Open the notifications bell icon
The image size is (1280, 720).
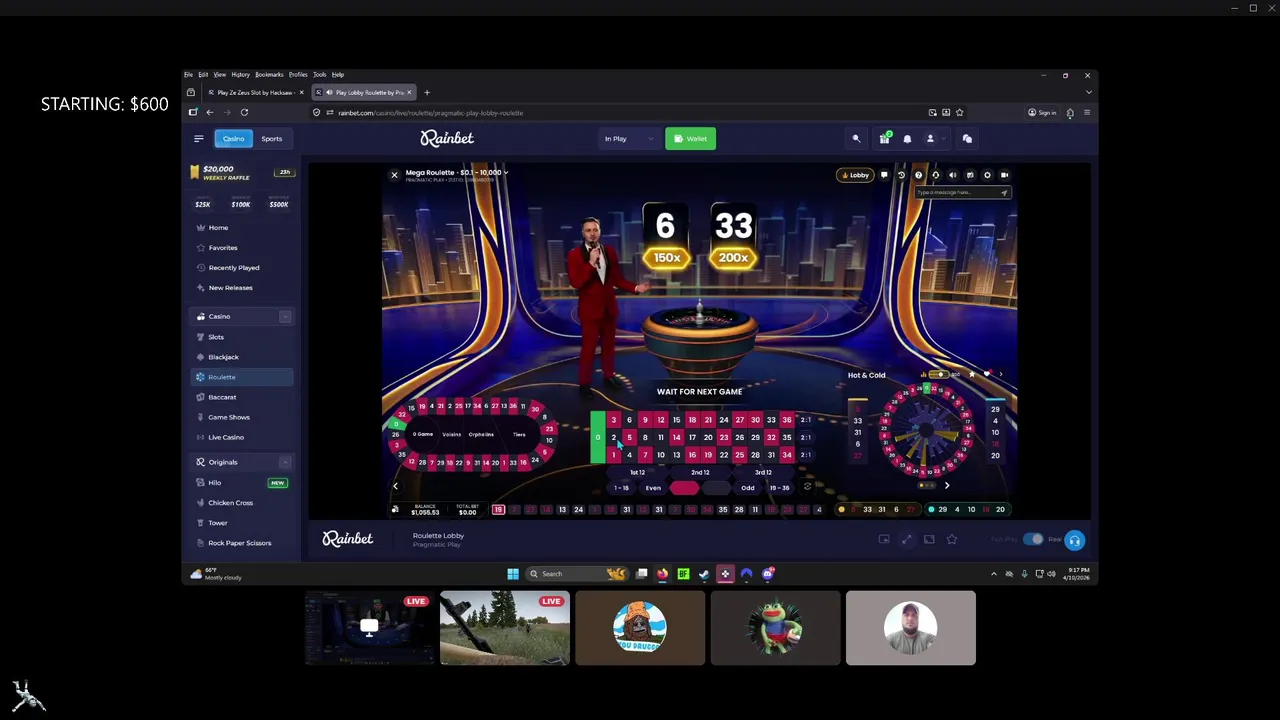907,139
